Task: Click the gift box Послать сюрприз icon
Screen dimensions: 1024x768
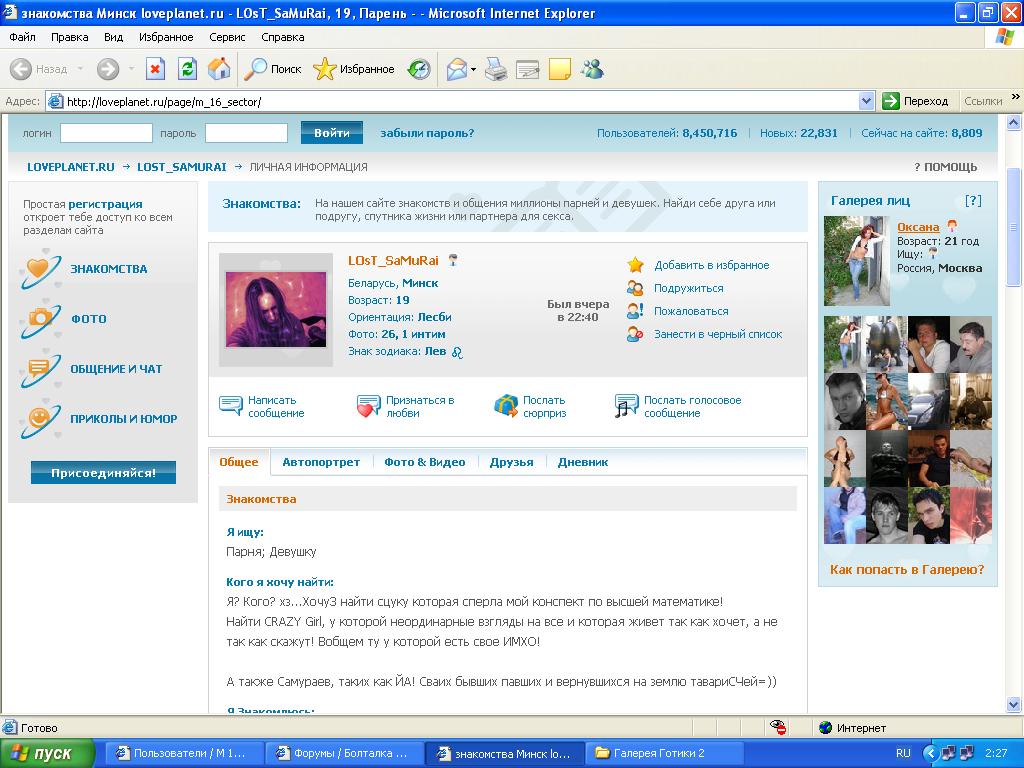Action: [x=505, y=406]
